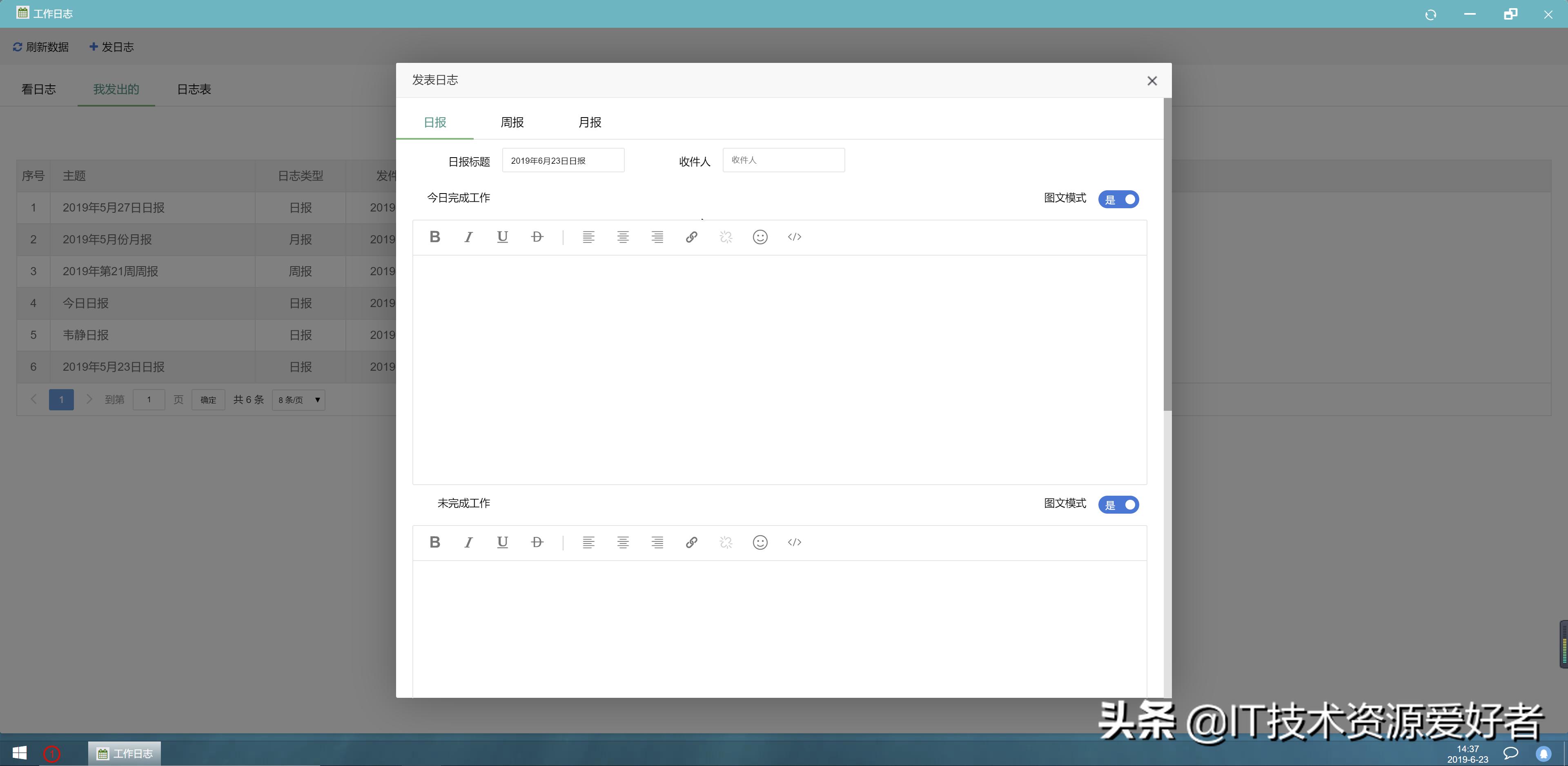Apply italic formatting in the top editor
Screen dimensions: 1568x766
click(468, 237)
